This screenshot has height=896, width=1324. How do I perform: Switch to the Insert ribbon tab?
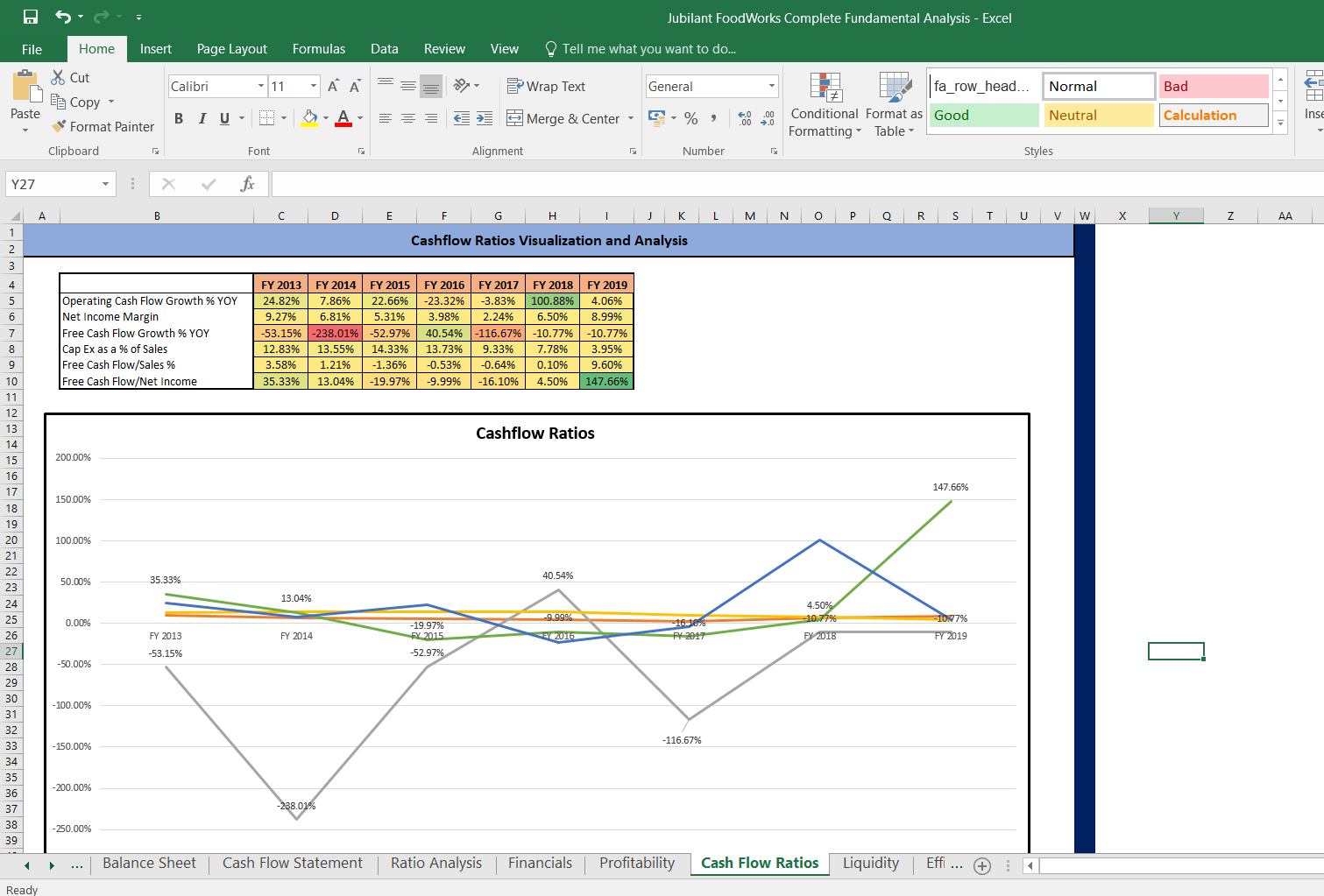coord(156,49)
